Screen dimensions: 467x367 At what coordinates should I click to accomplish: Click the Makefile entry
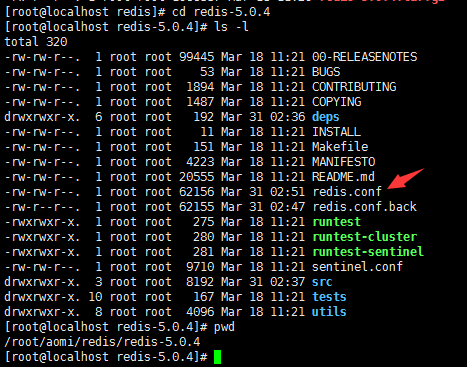coord(340,147)
